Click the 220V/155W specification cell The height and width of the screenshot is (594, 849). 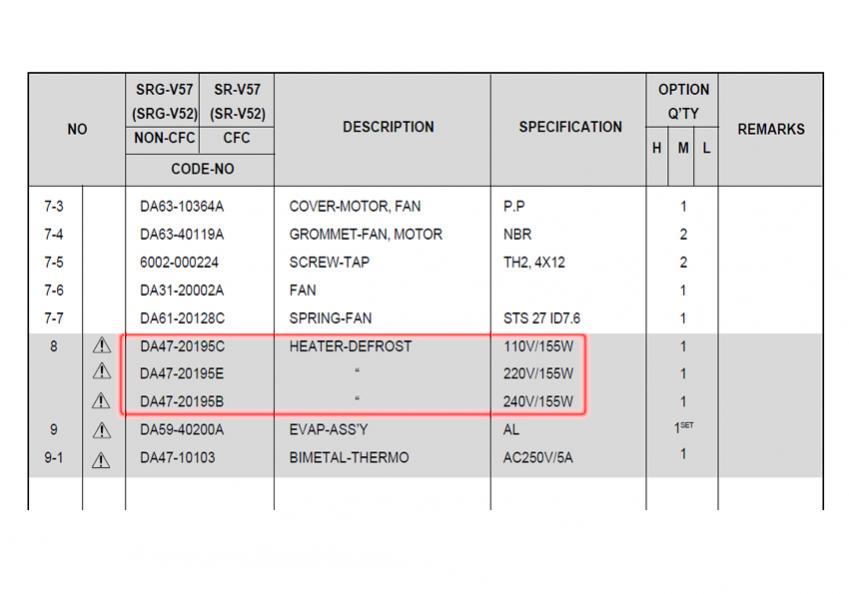[x=539, y=374]
